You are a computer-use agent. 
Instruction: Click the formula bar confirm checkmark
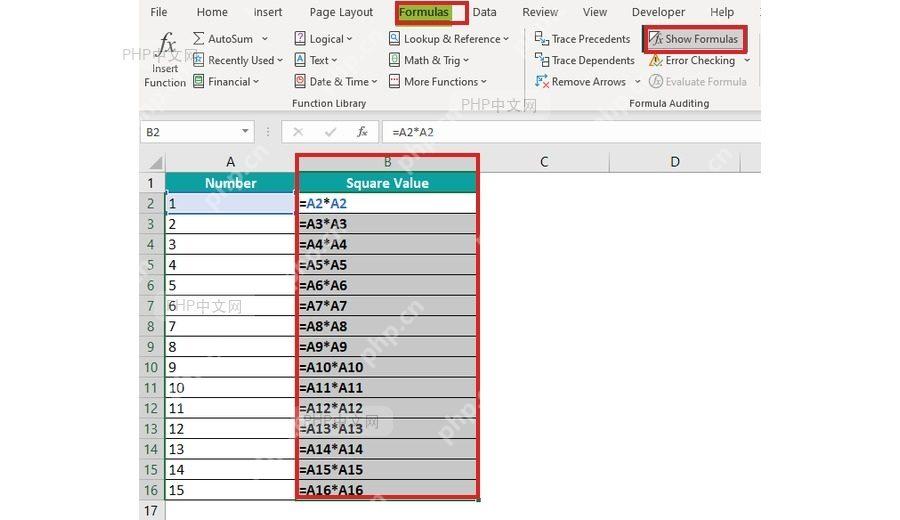pos(330,132)
